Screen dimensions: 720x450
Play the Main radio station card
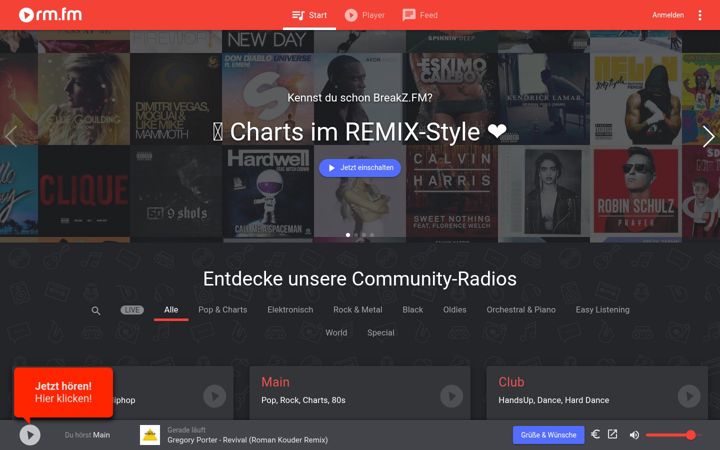point(452,396)
